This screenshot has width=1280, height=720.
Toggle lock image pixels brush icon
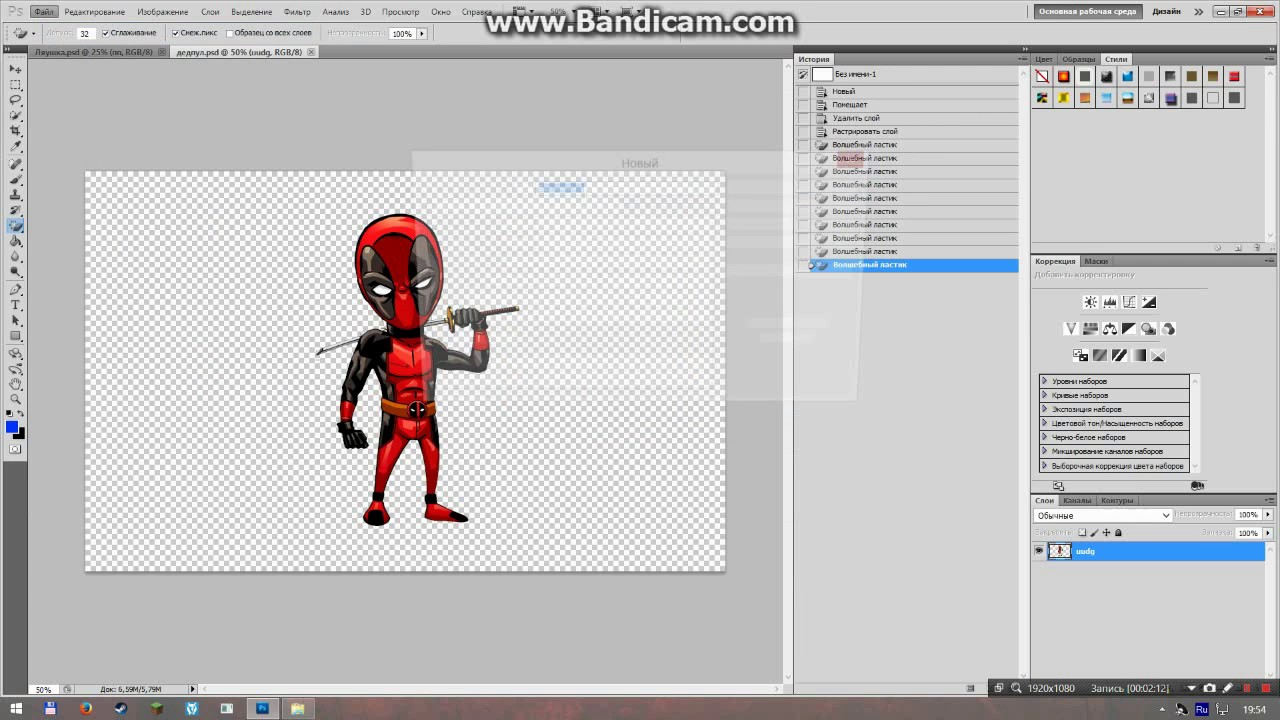coord(1094,533)
